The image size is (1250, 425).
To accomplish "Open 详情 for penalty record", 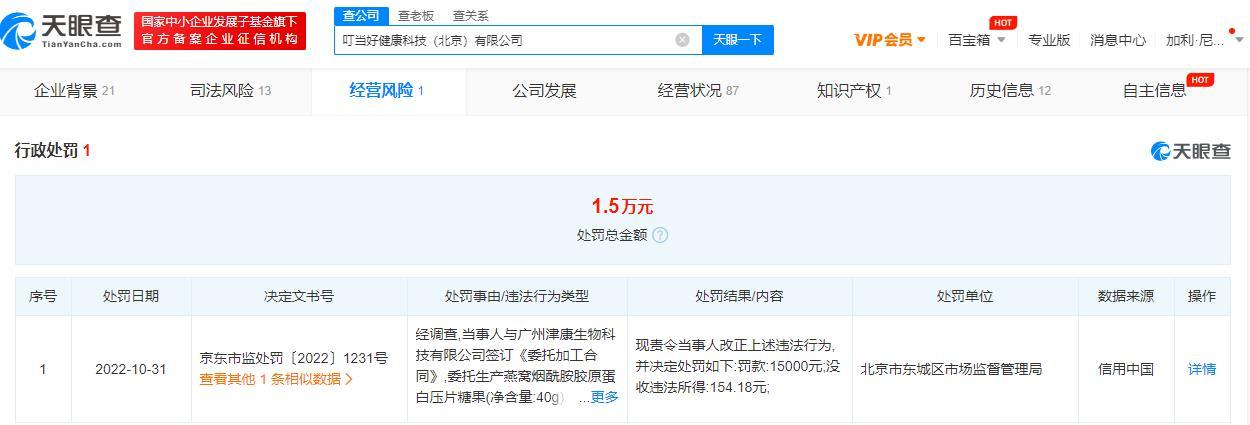I will (1202, 369).
